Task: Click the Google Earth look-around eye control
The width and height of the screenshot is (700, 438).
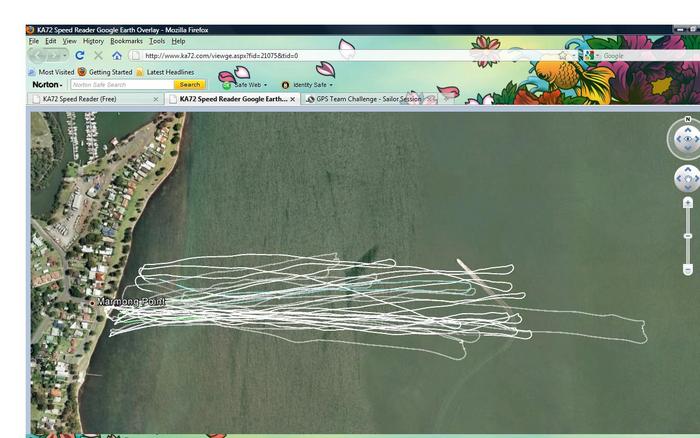Action: tap(687, 140)
